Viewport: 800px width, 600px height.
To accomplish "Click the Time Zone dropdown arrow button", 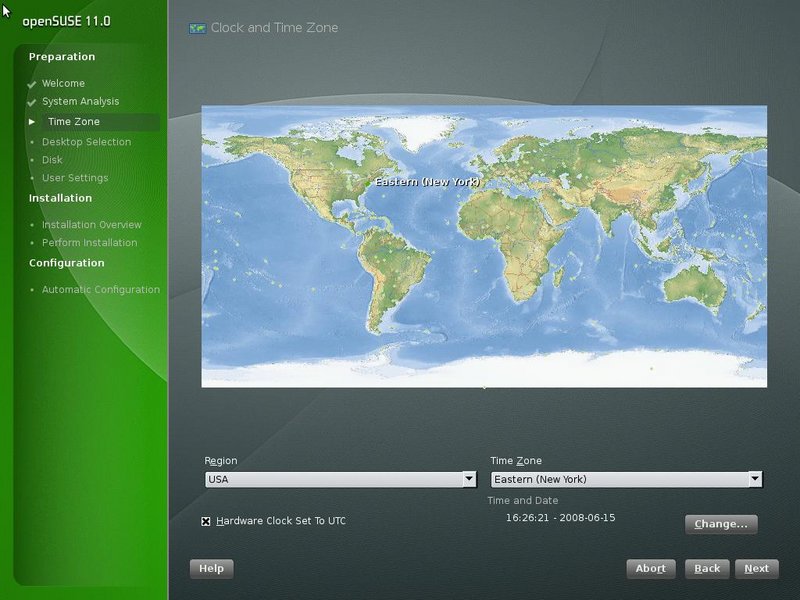I will click(755, 479).
